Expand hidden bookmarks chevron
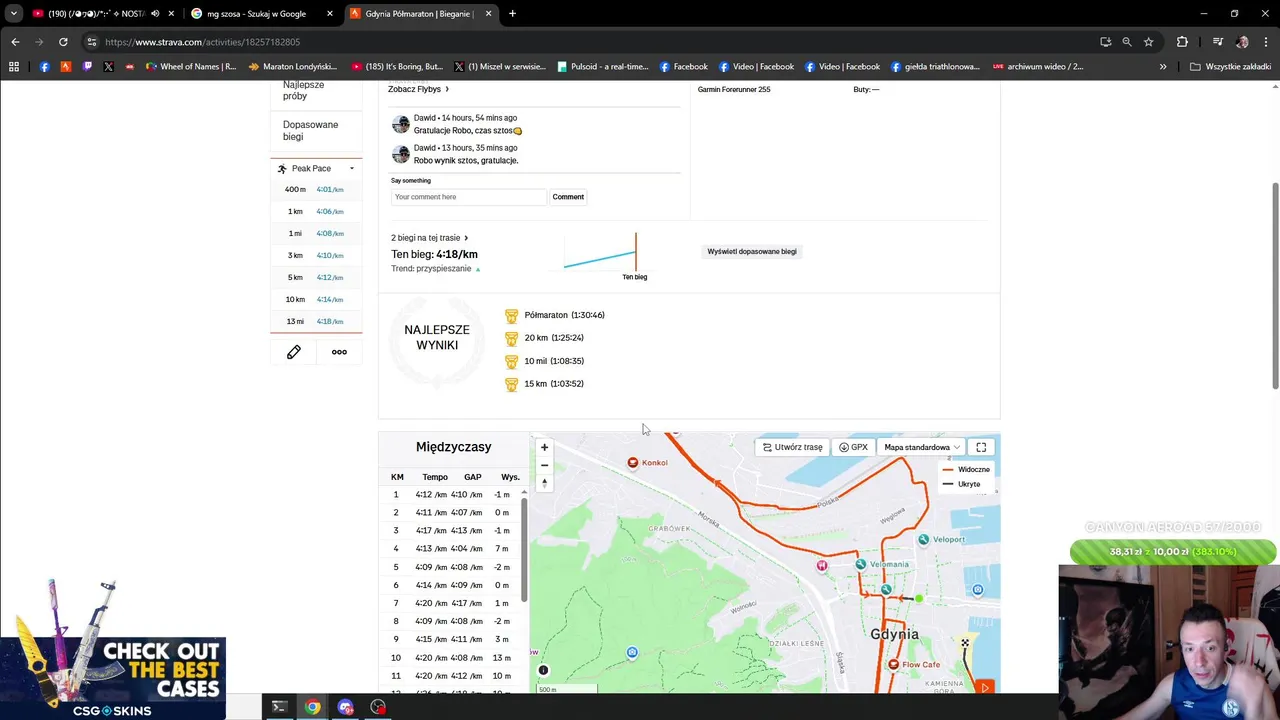The height and width of the screenshot is (720, 1280). [x=1163, y=67]
